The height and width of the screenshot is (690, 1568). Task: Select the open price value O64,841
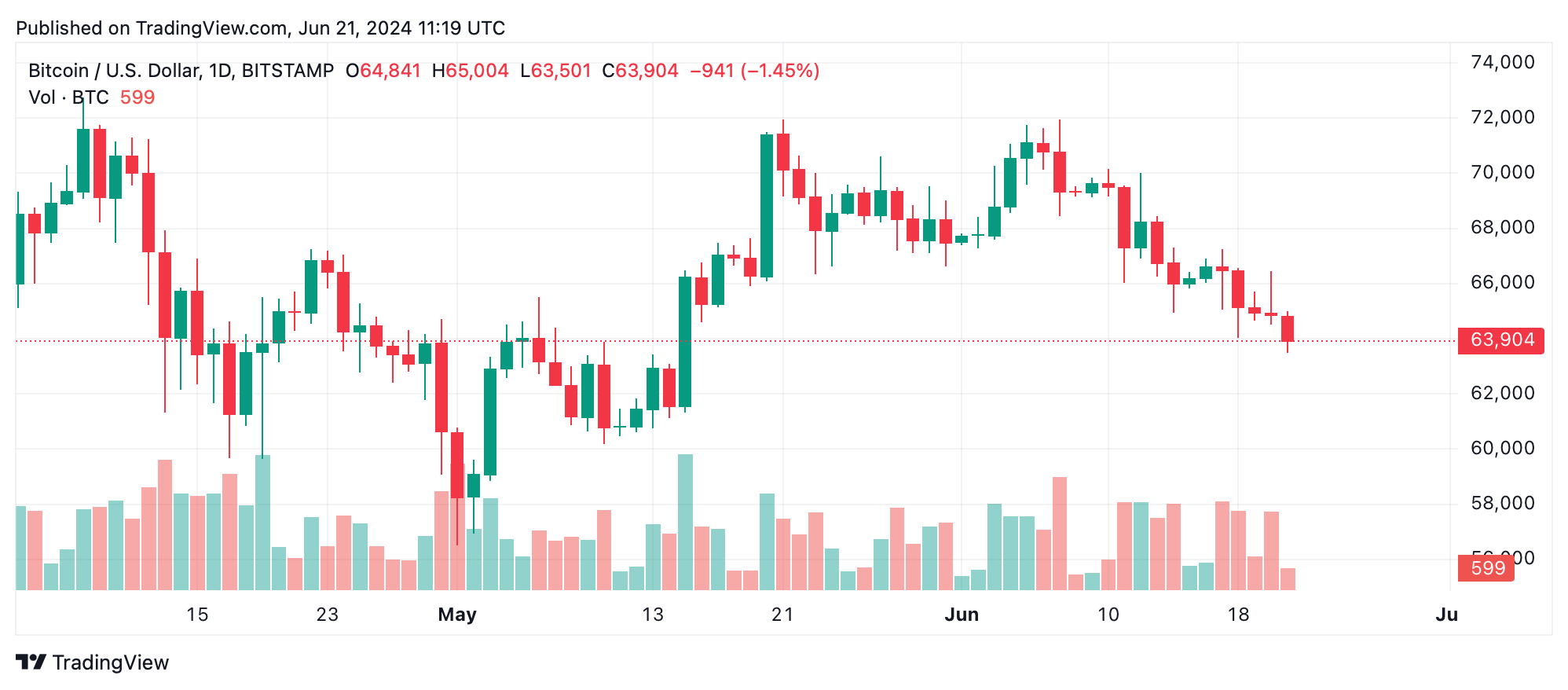click(x=383, y=71)
